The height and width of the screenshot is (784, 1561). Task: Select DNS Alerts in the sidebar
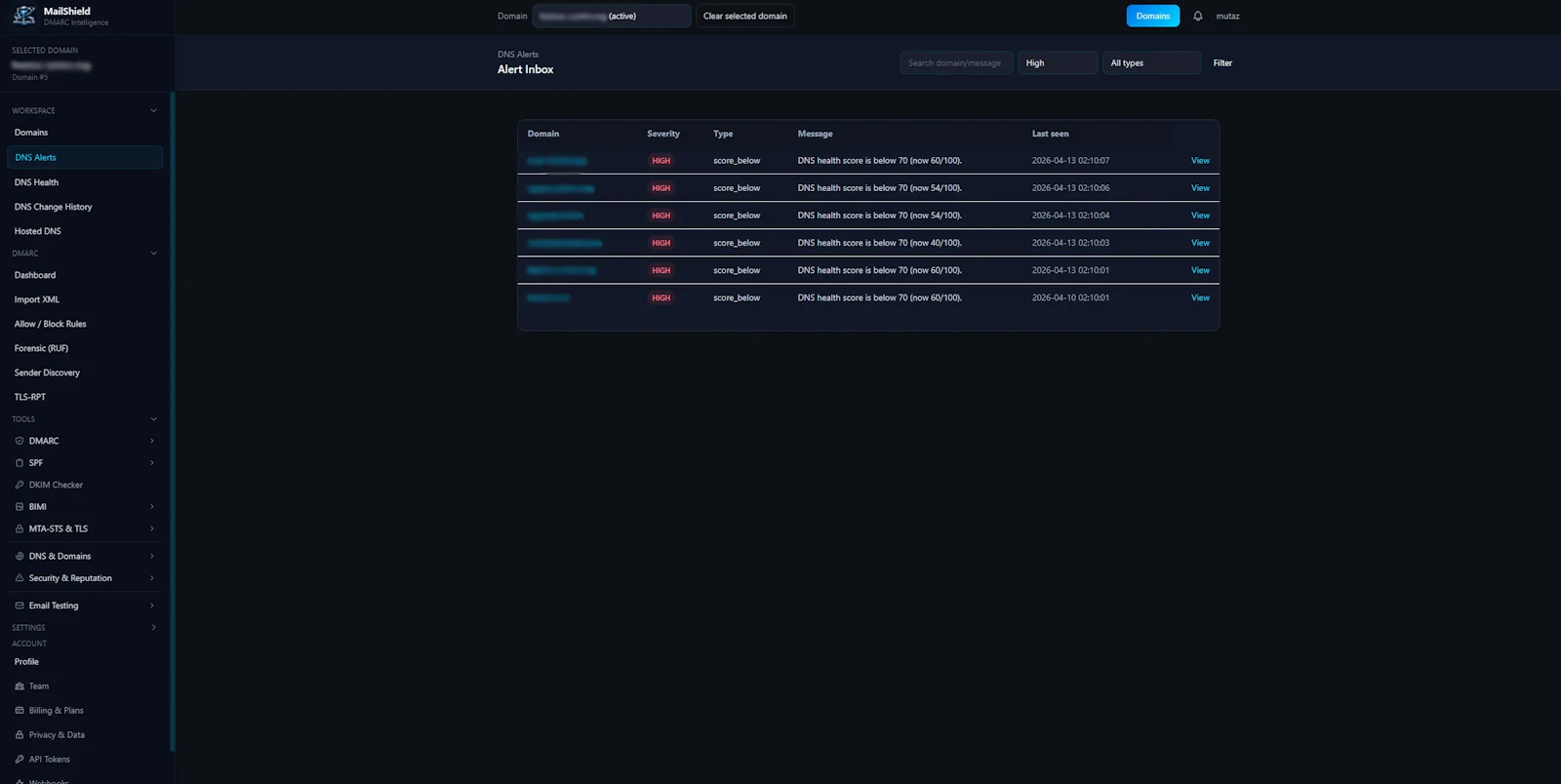pos(85,157)
